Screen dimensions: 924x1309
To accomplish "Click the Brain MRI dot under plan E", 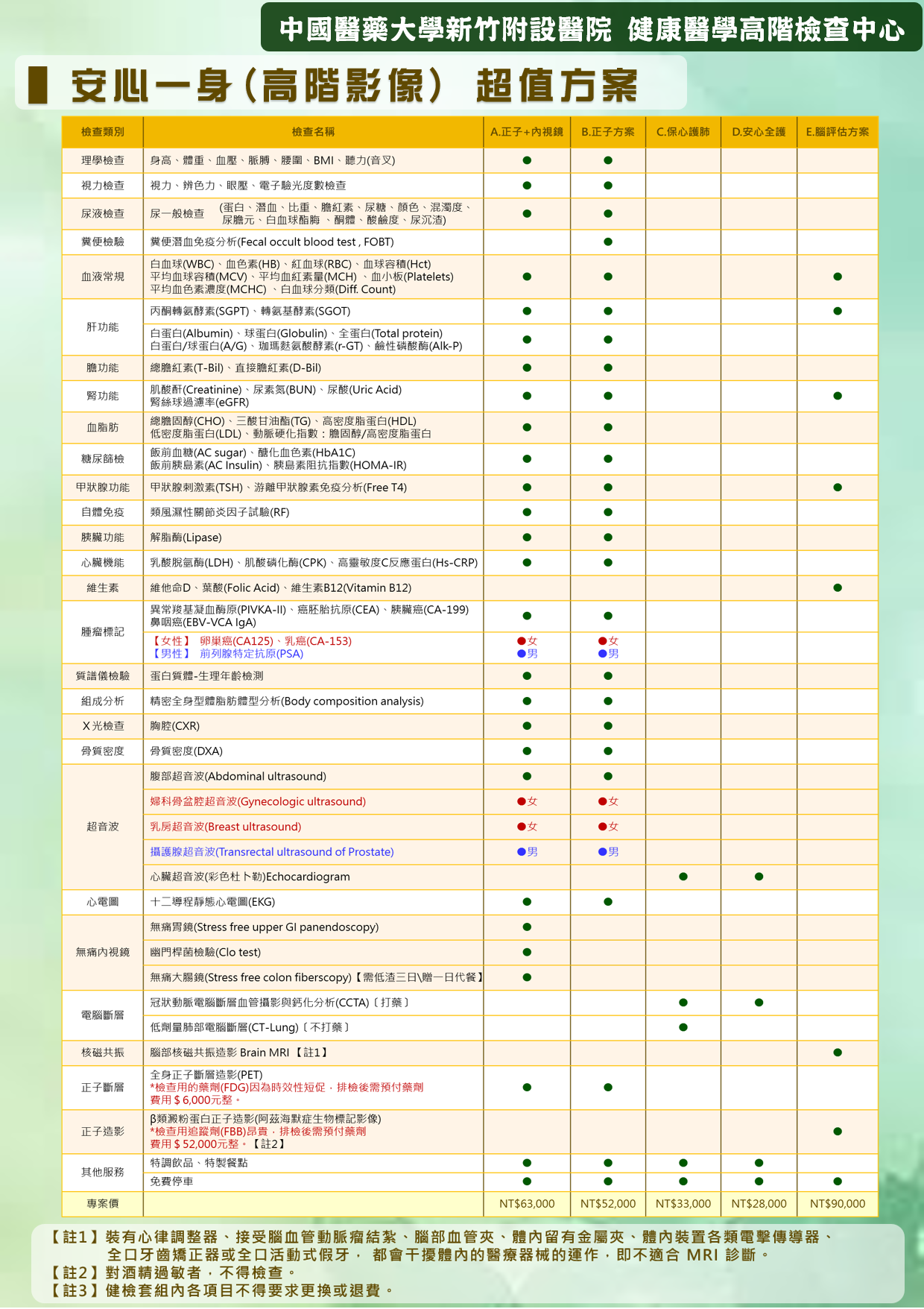I will [x=838, y=1053].
